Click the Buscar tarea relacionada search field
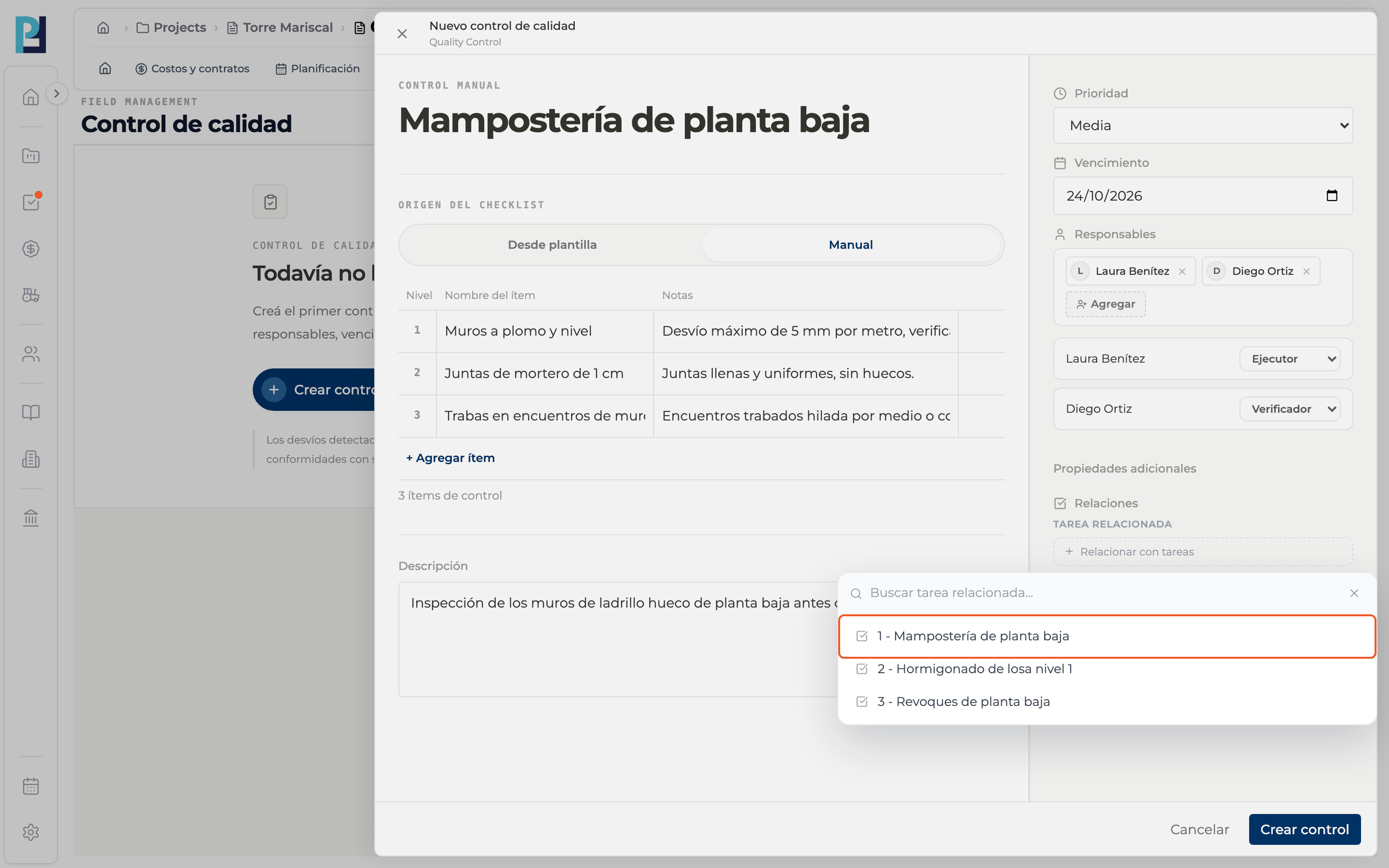 (1102, 593)
